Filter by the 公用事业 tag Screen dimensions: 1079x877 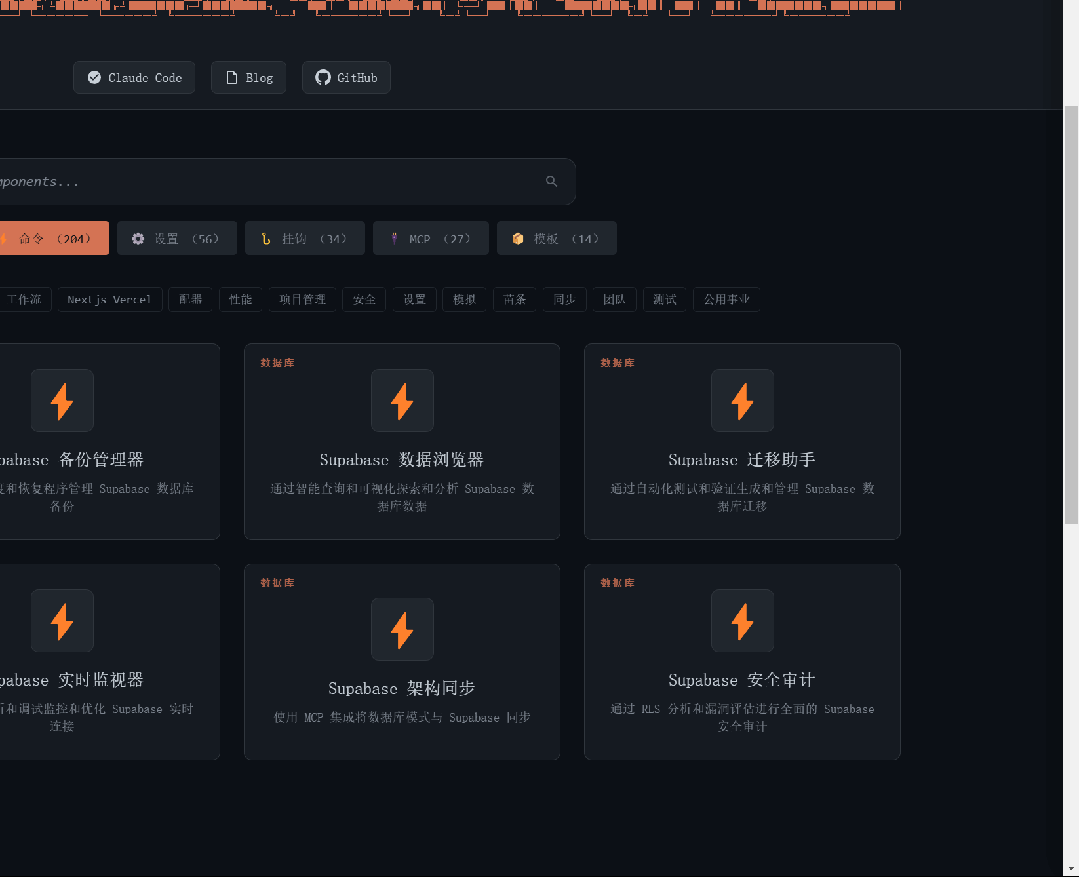(x=727, y=299)
